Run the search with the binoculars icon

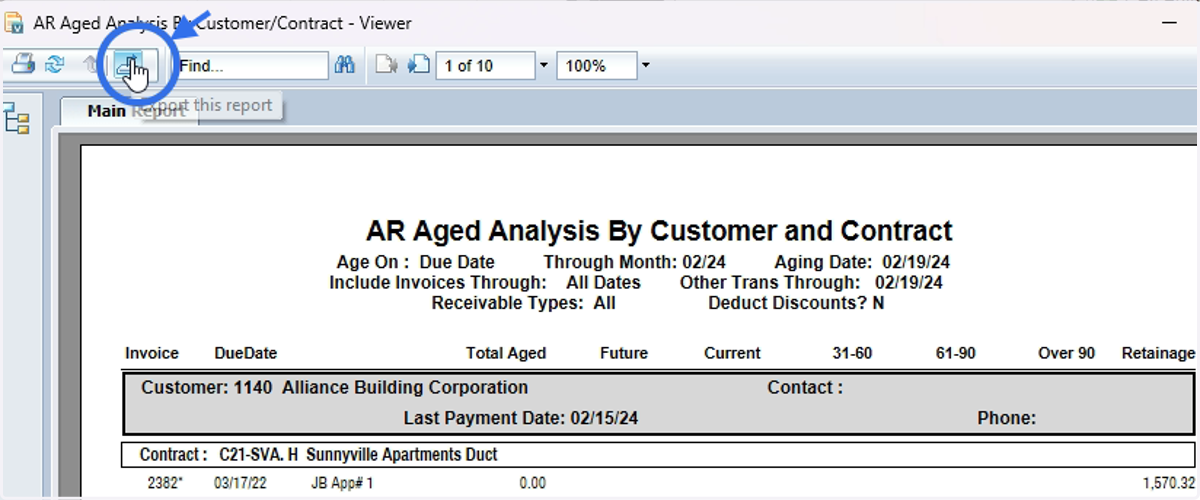tap(346, 66)
